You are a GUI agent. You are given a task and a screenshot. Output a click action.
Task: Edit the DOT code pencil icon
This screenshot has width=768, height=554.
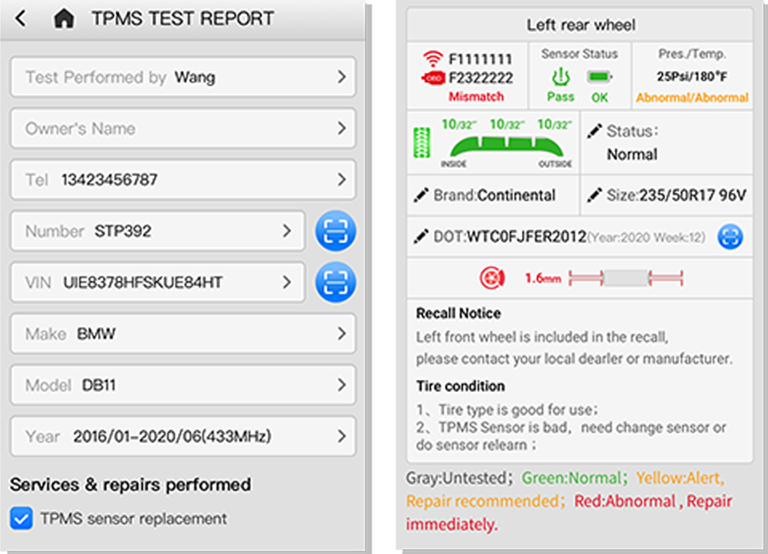[x=421, y=237]
